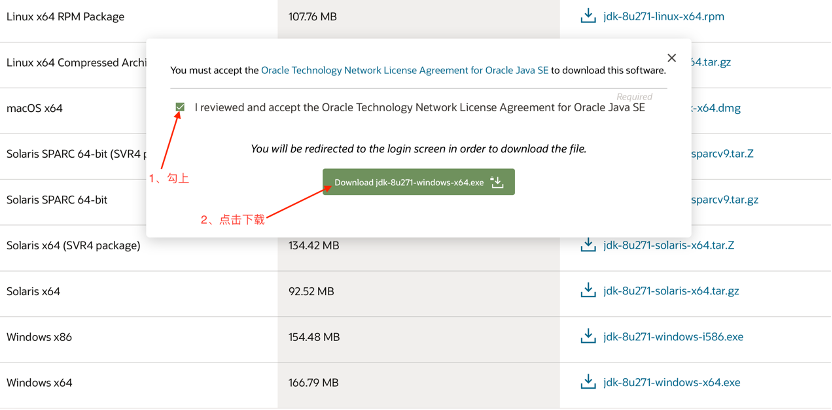Select the Windows x64 row label
The height and width of the screenshot is (410, 832).
pos(39,382)
